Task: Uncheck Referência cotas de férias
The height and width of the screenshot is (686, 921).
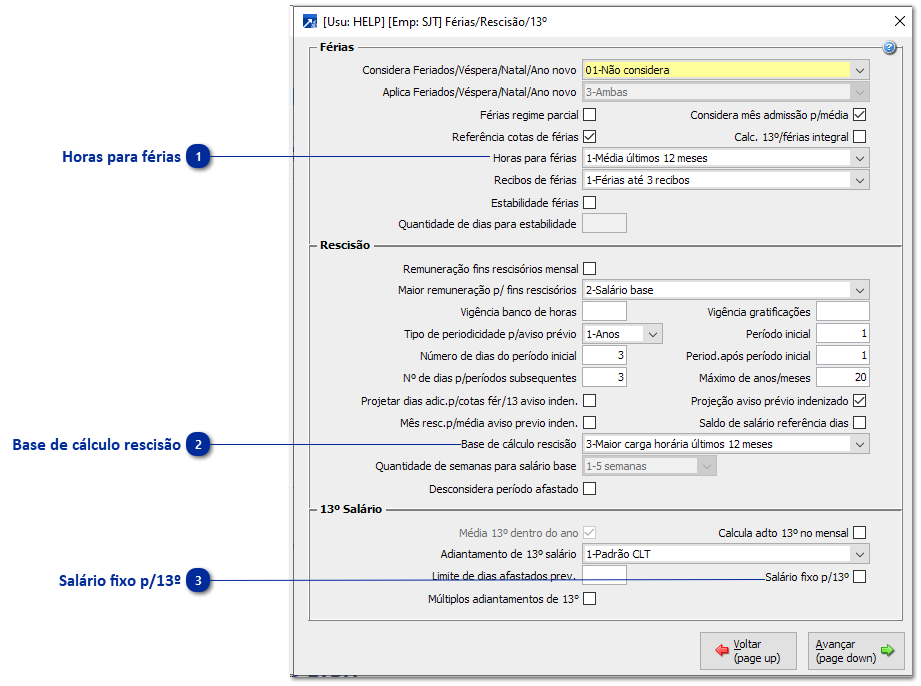Action: click(590, 136)
